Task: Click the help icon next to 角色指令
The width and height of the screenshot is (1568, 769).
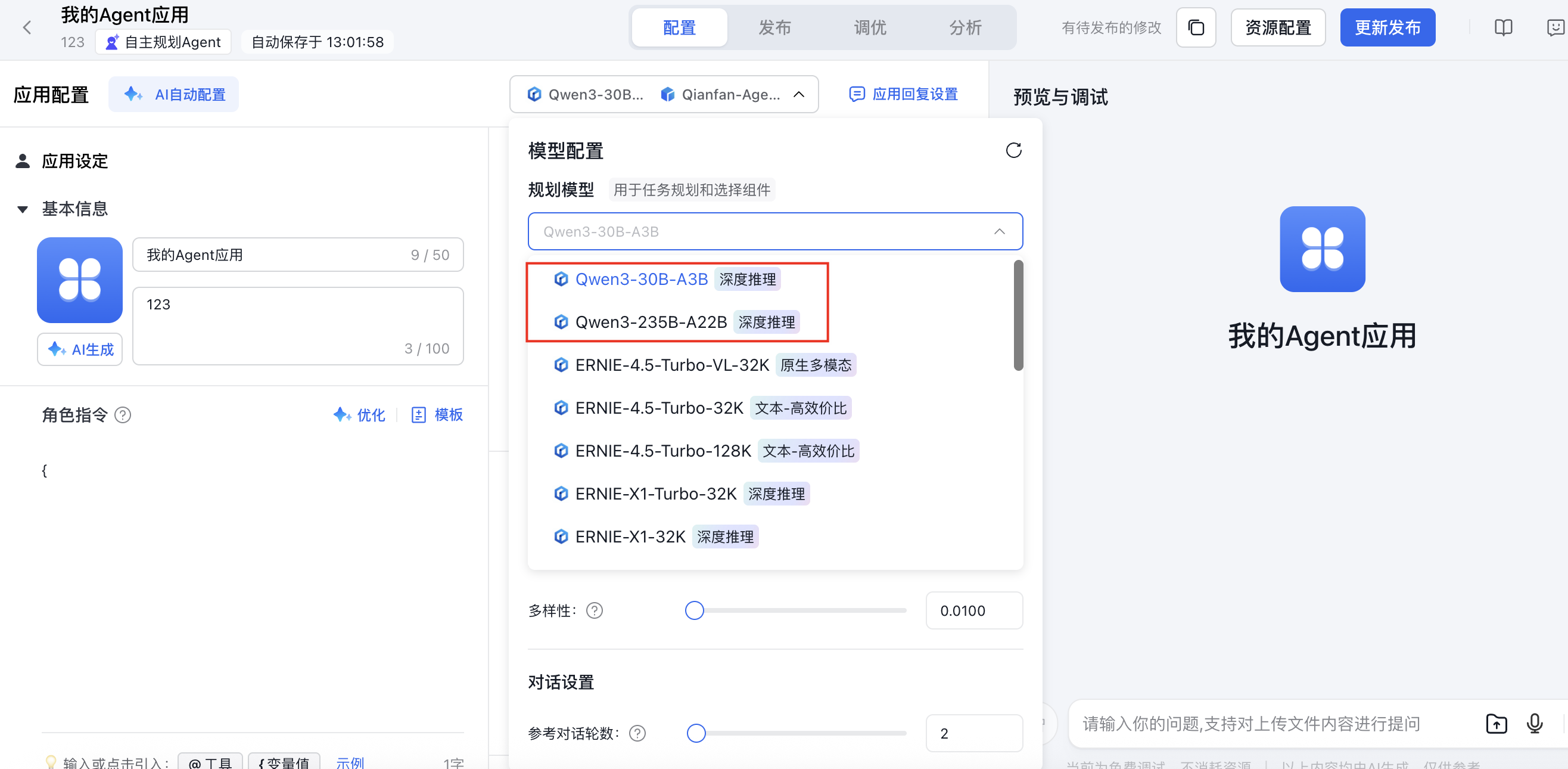Action: [123, 415]
